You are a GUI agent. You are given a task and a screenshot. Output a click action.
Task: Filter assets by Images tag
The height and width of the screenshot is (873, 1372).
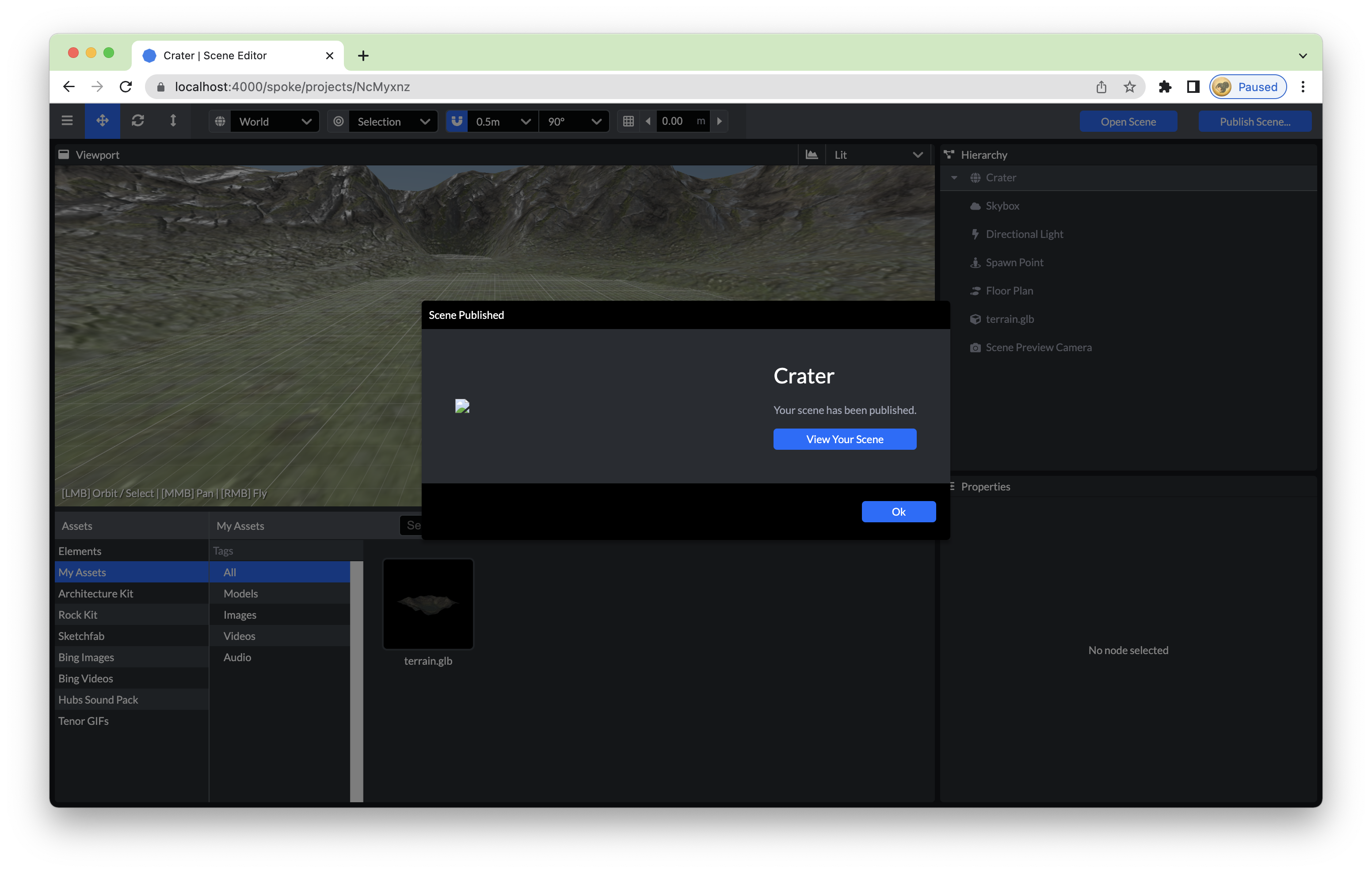point(280,615)
